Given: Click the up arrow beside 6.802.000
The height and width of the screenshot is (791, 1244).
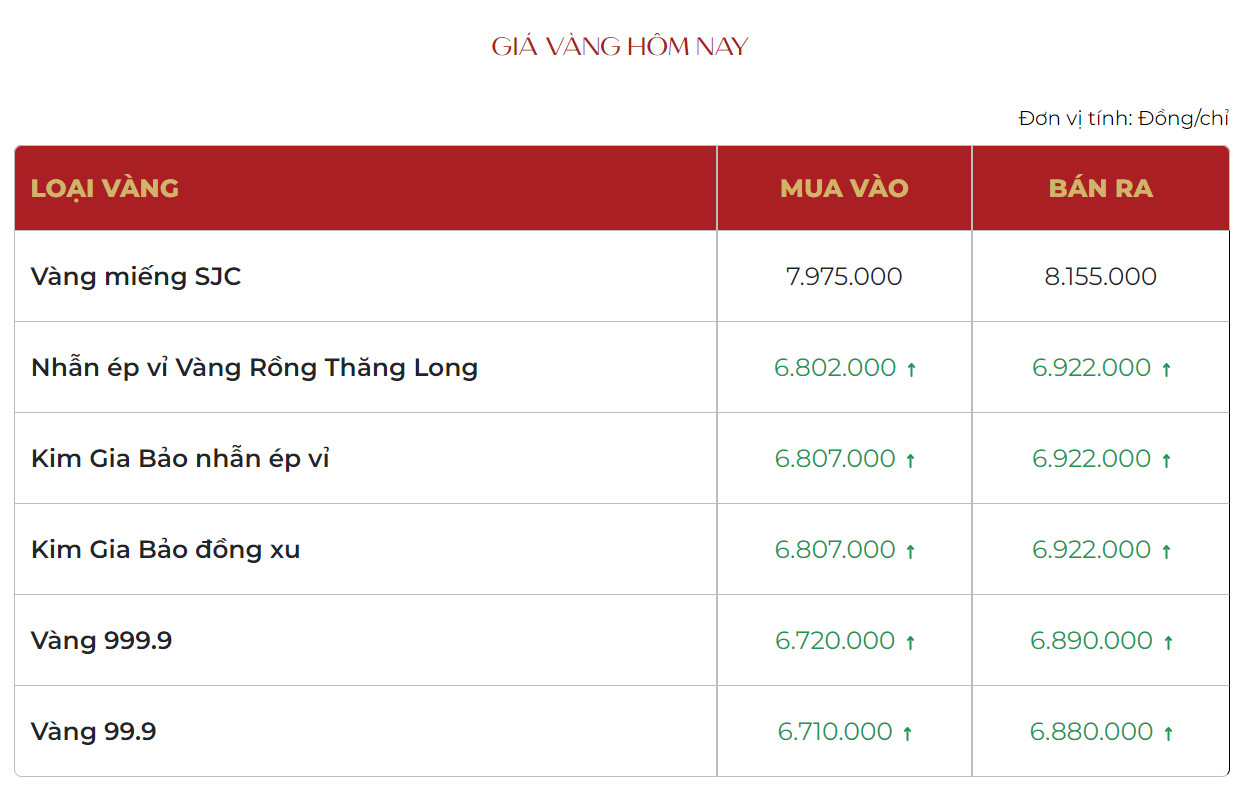Looking at the screenshot, I should pyautogui.click(x=911, y=369).
